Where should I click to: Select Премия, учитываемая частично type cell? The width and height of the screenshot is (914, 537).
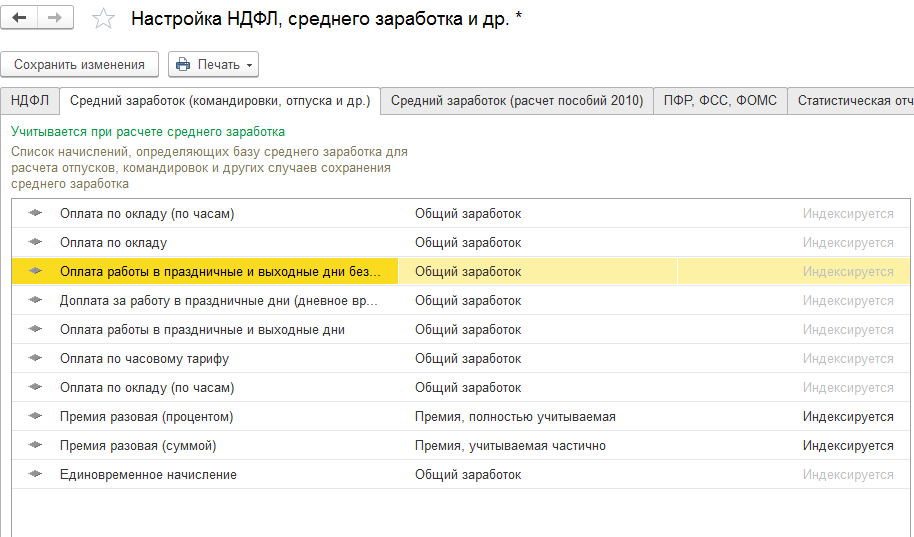click(510, 446)
